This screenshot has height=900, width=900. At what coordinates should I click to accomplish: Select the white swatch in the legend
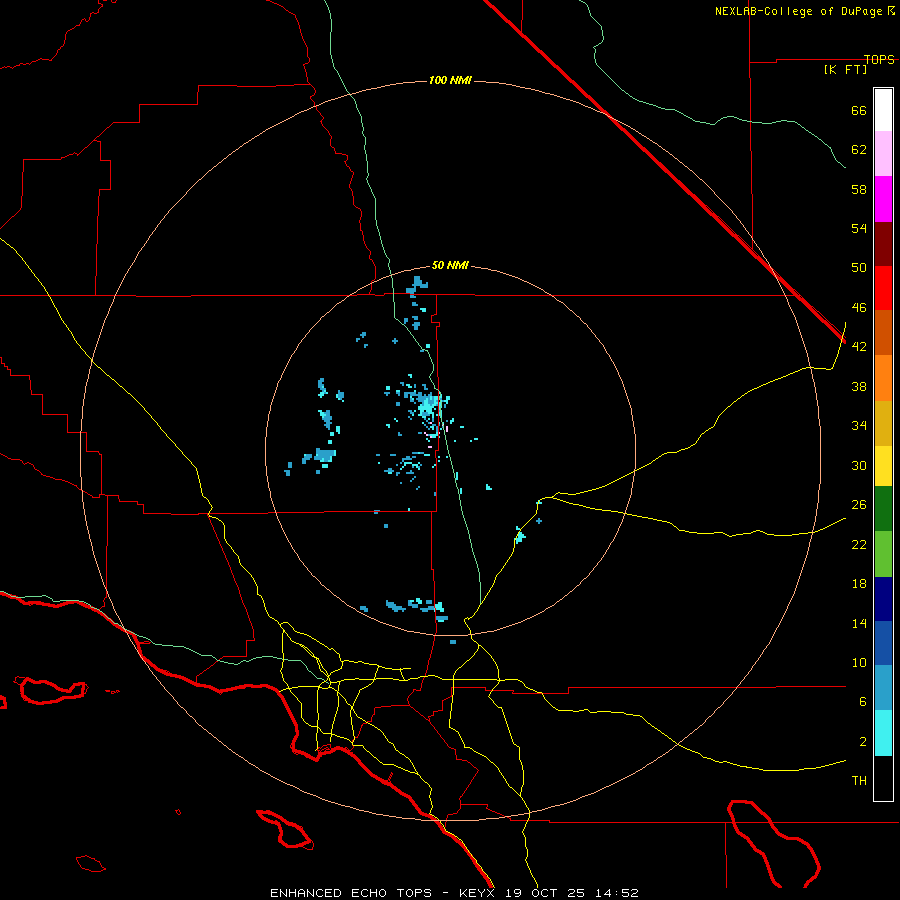[x=883, y=109]
